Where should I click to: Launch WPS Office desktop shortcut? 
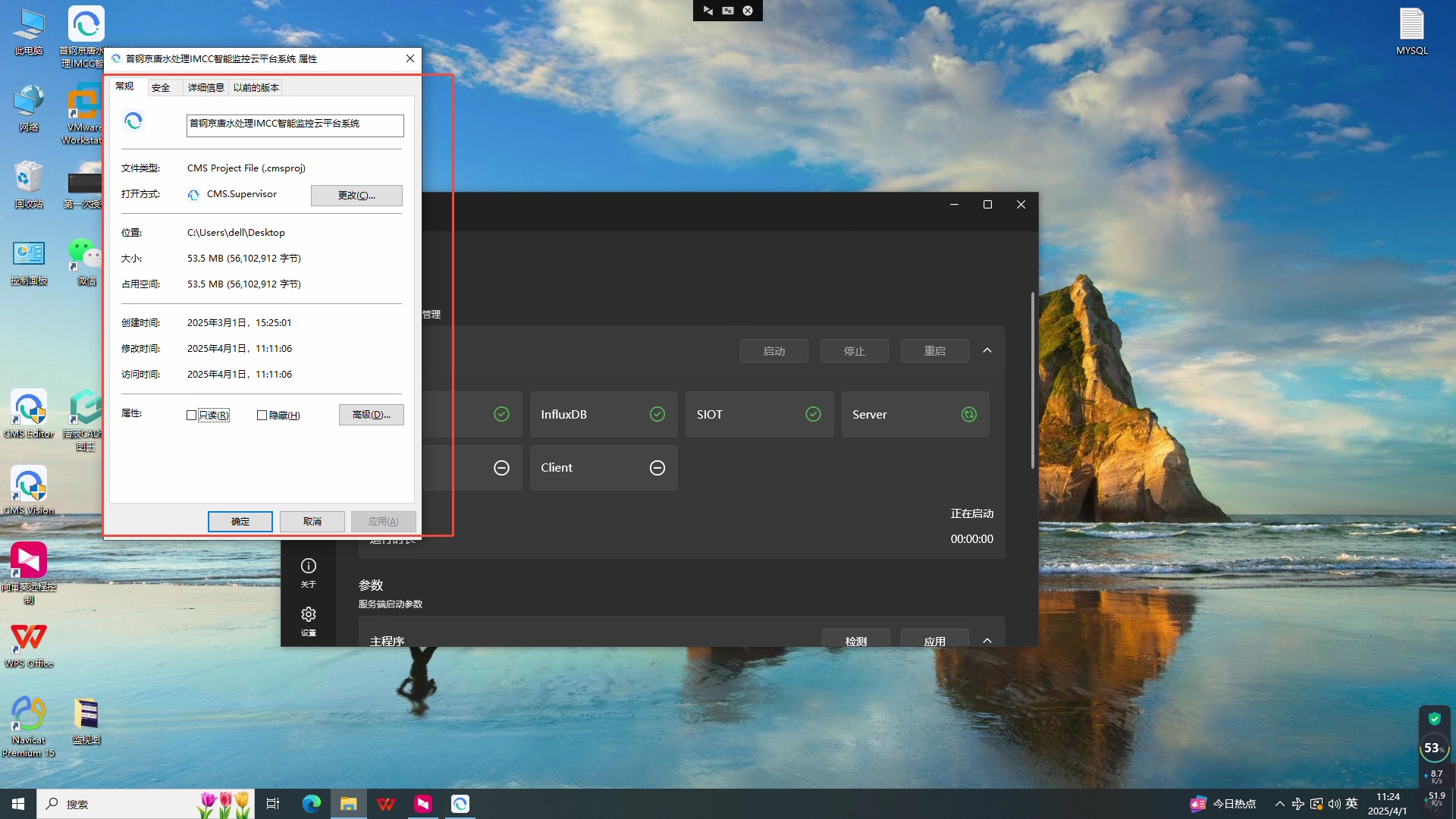coord(29,645)
